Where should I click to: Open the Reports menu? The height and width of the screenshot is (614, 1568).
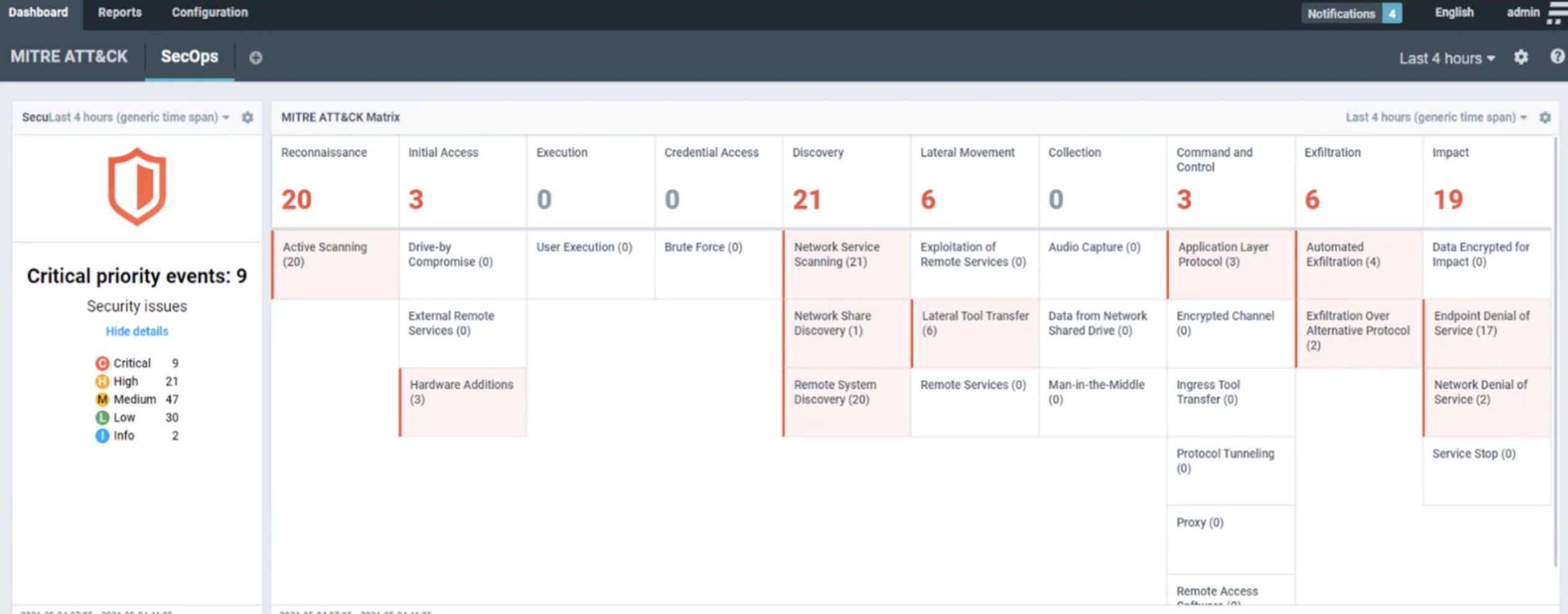(120, 12)
